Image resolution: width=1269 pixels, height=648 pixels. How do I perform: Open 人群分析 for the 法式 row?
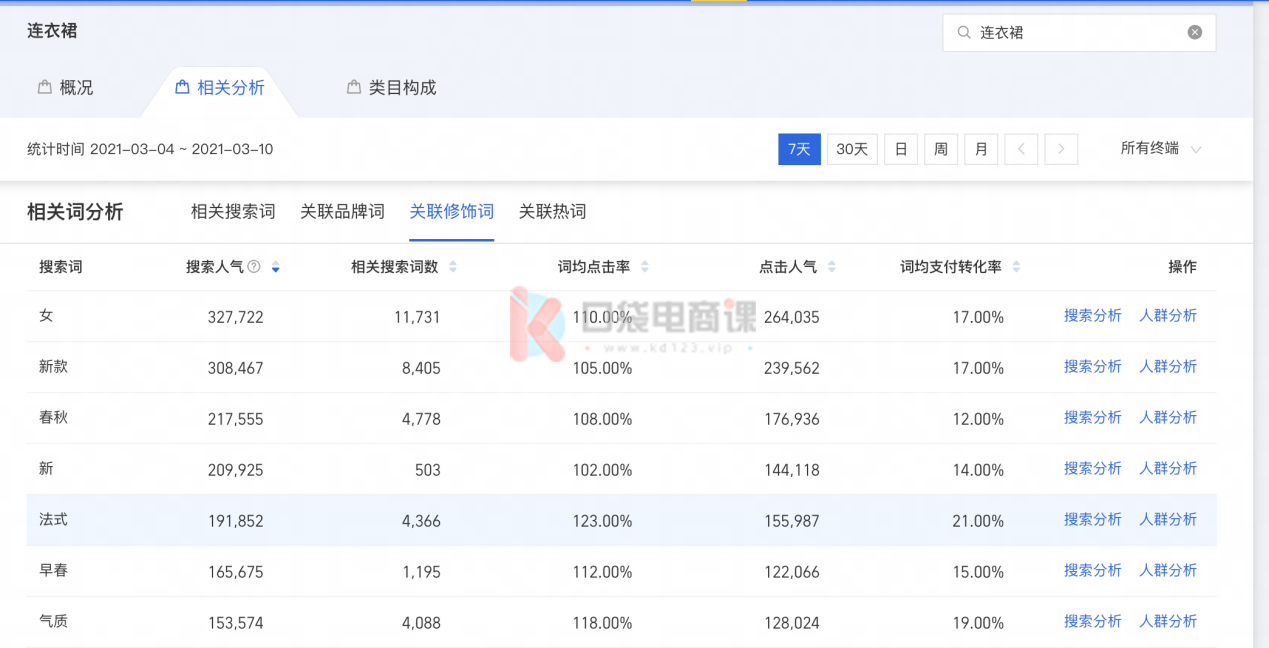1168,520
